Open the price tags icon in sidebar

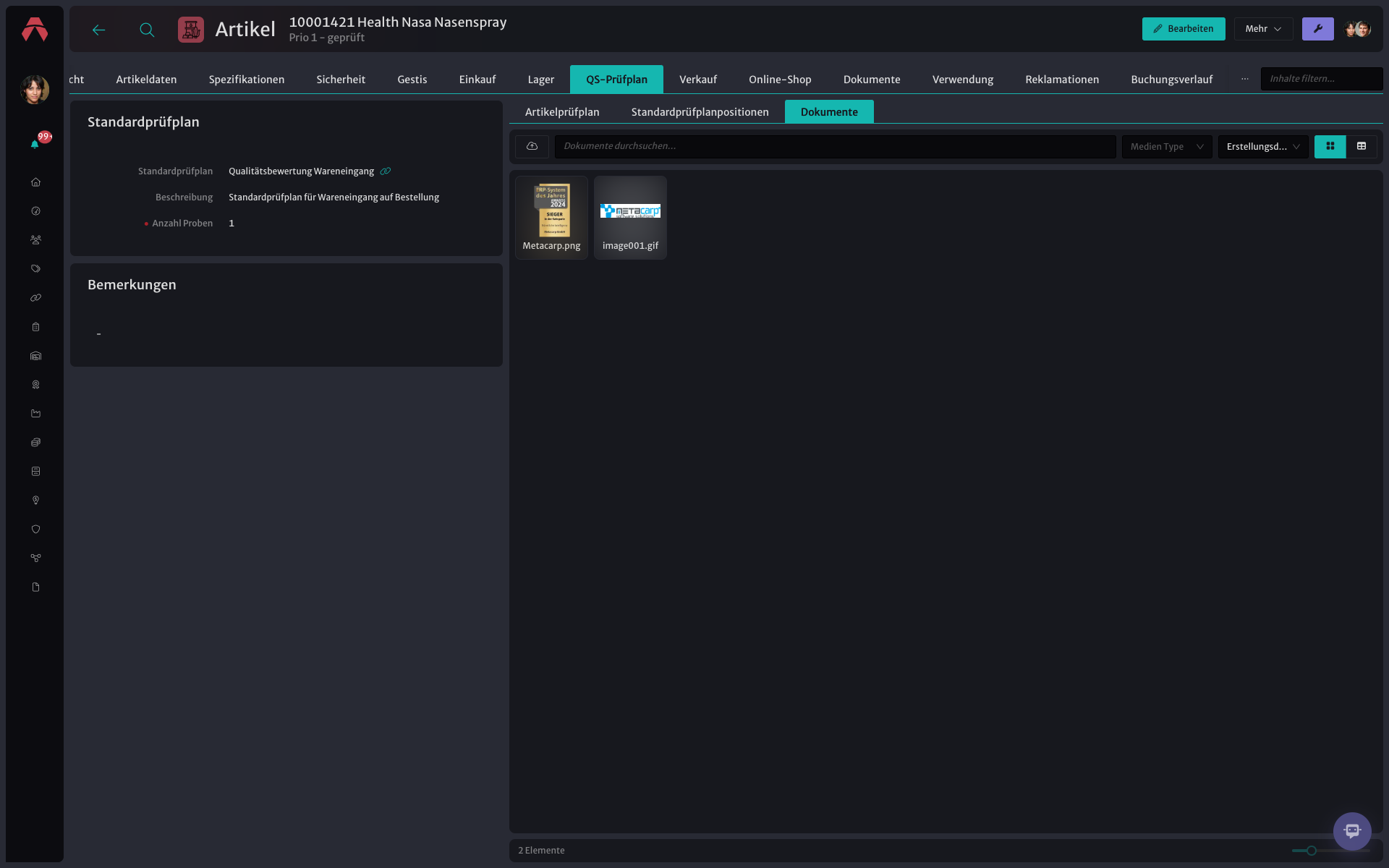(35, 269)
